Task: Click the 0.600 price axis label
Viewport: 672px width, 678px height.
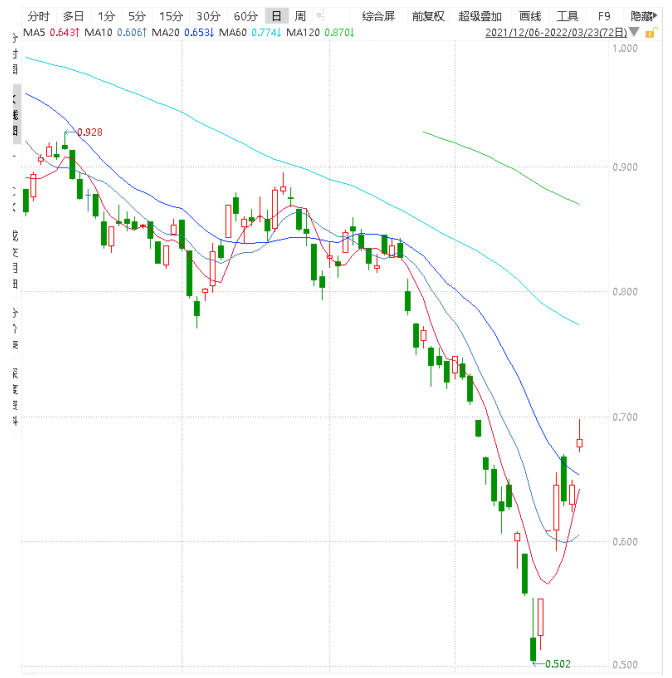Action: tap(625, 542)
